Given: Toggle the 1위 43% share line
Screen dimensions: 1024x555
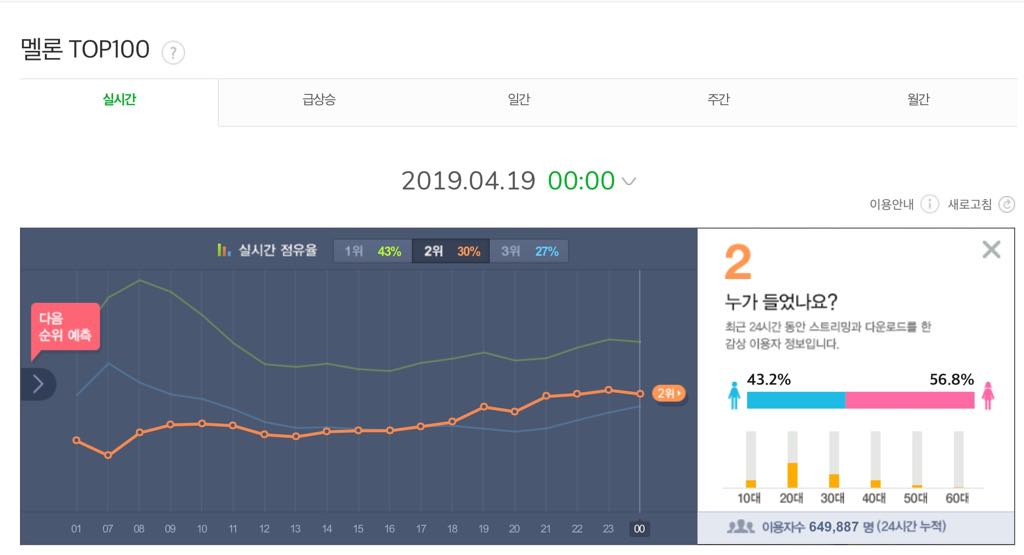Looking at the screenshot, I should tap(373, 251).
